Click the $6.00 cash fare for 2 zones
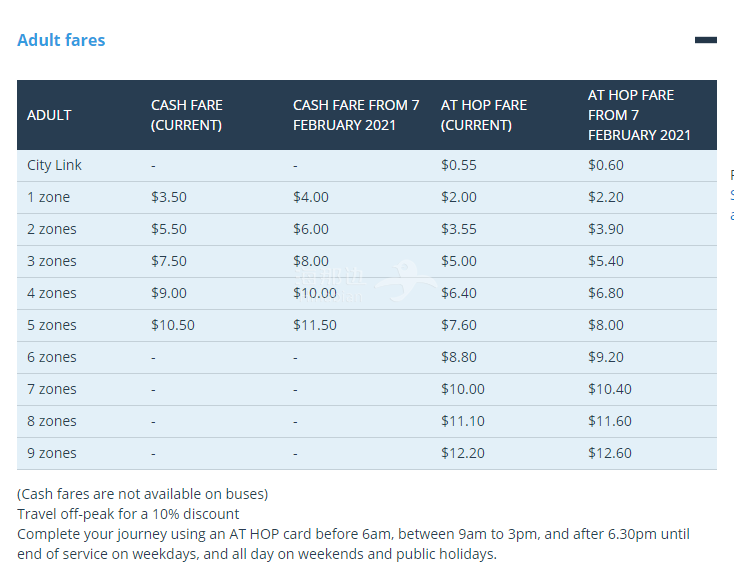This screenshot has height=567, width=734. tap(311, 229)
